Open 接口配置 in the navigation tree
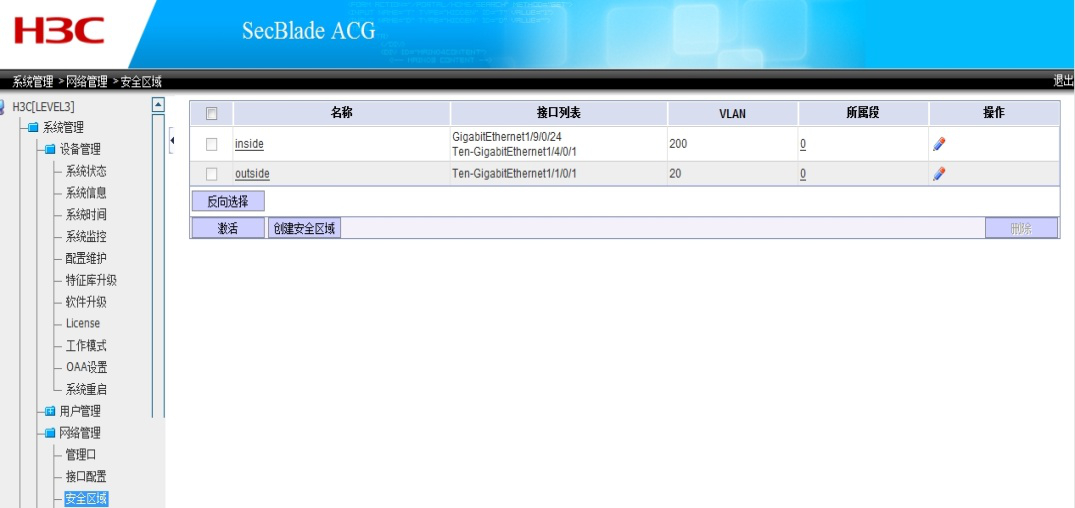This screenshot has height=508, width=1075. coord(86,477)
